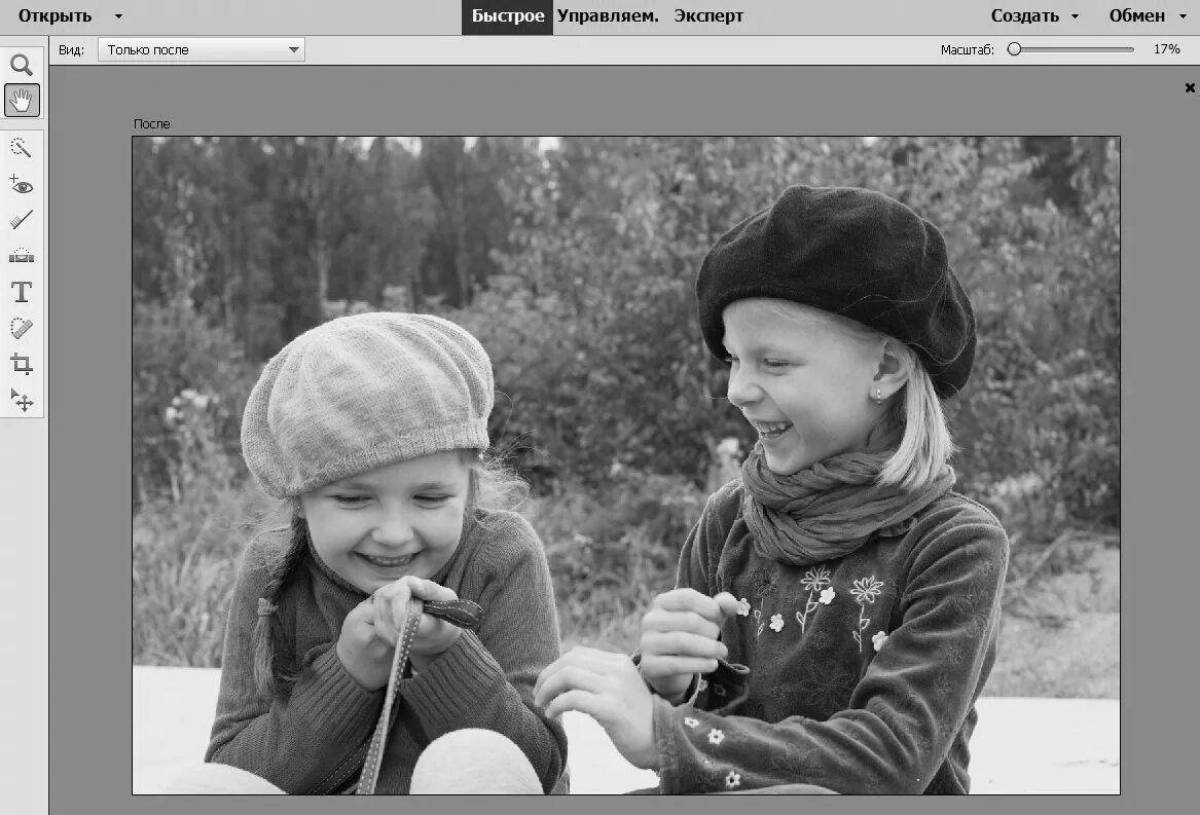Activate the Type tool
Image resolution: width=1200 pixels, height=815 pixels.
pos(22,292)
